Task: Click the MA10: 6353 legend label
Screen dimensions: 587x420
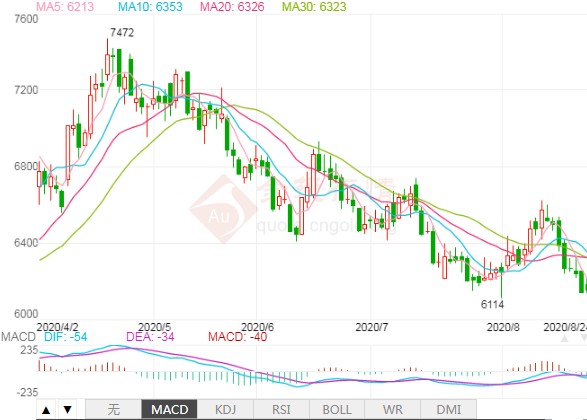Action: point(150,6)
